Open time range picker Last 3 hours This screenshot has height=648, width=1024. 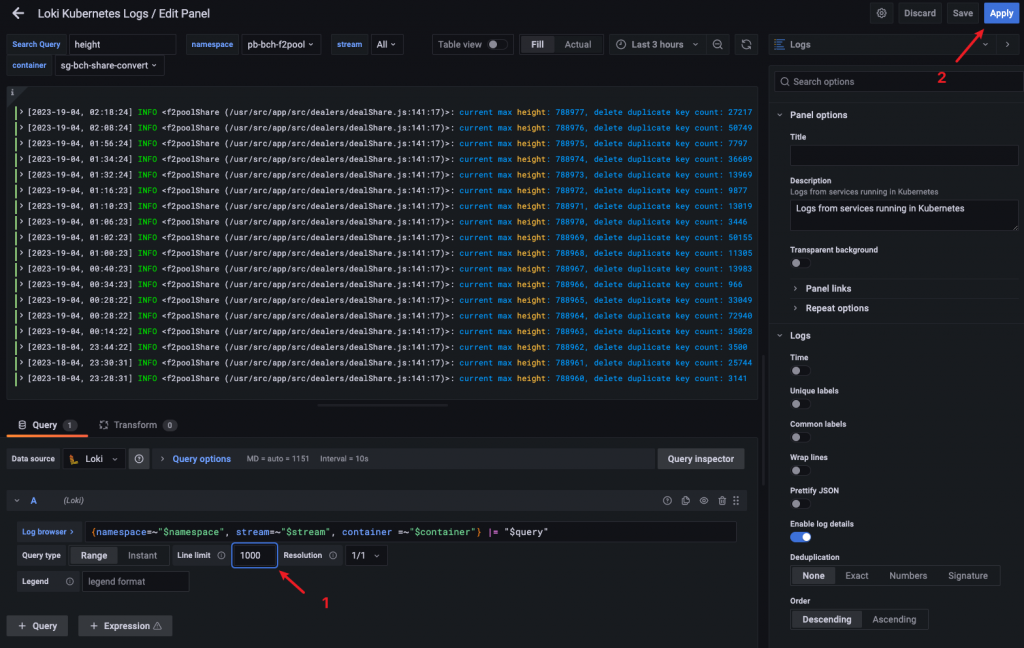click(657, 44)
